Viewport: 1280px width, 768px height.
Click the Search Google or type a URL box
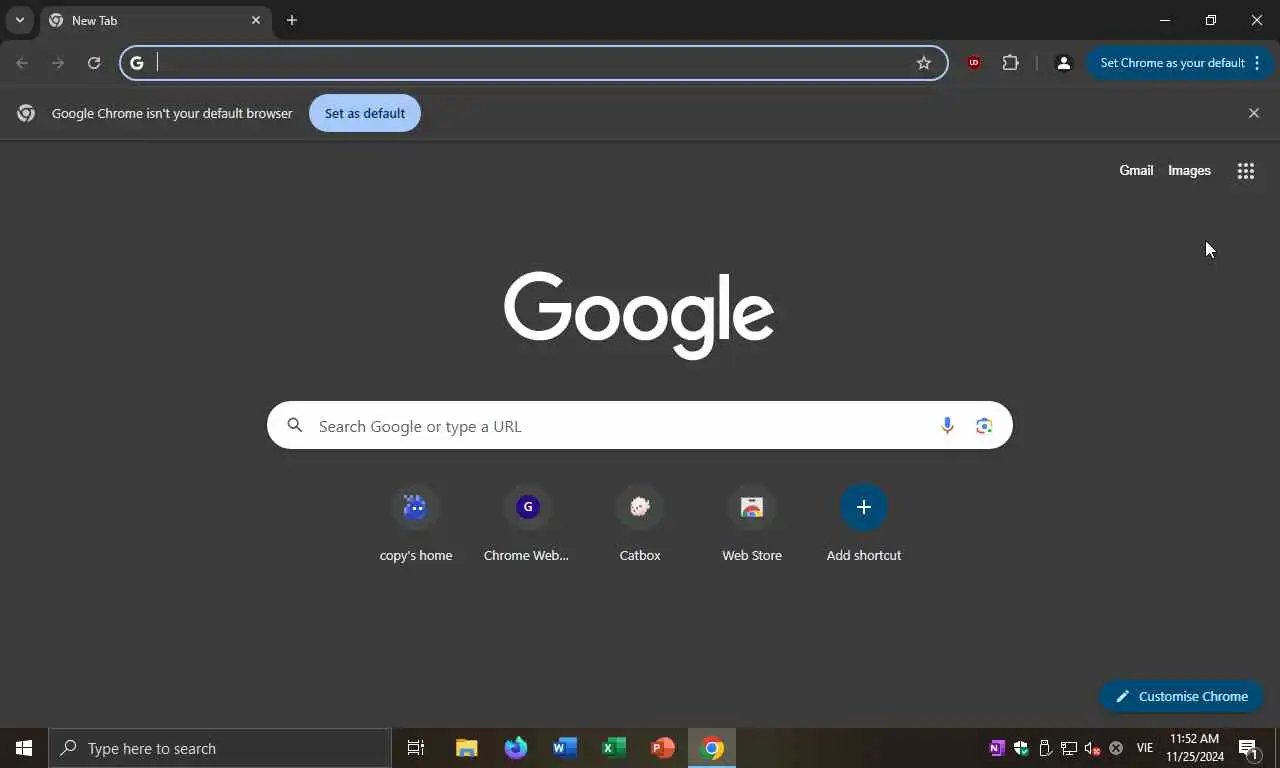[640, 426]
